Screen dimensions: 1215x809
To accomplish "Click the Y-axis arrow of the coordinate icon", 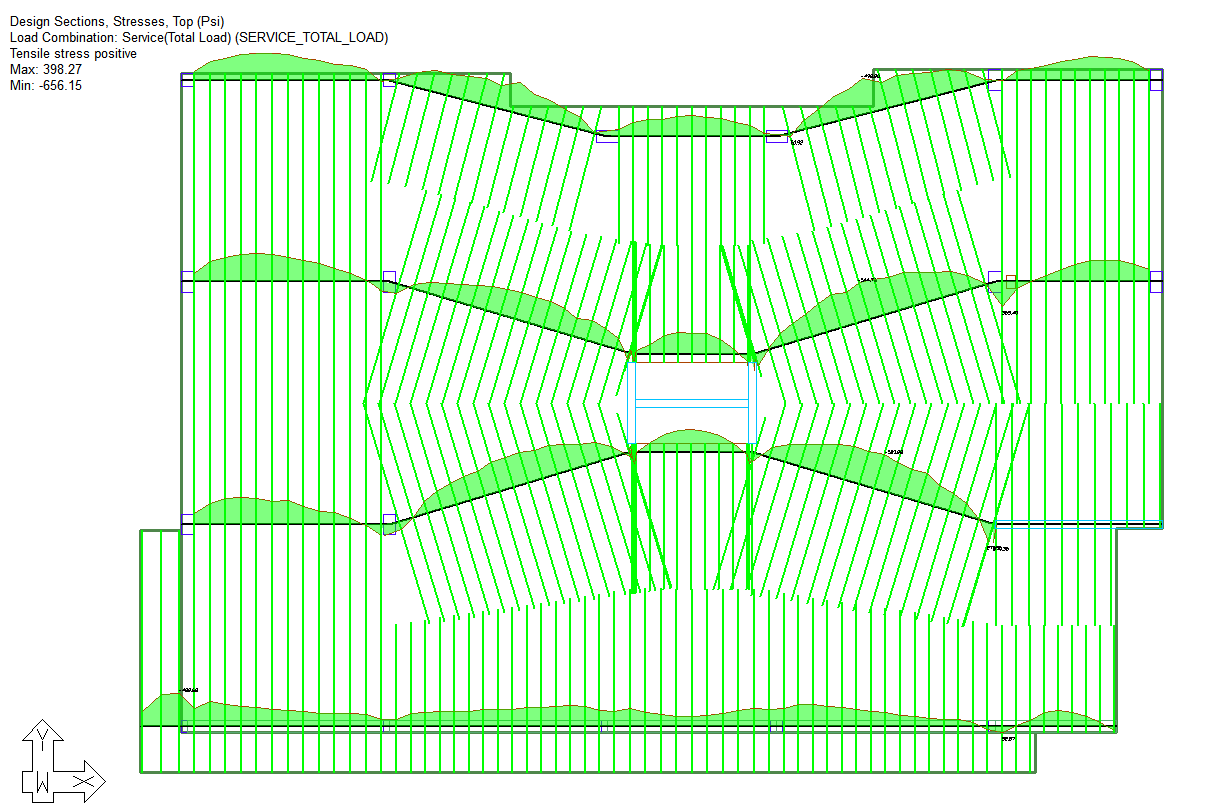I will pyautogui.click(x=42, y=734).
